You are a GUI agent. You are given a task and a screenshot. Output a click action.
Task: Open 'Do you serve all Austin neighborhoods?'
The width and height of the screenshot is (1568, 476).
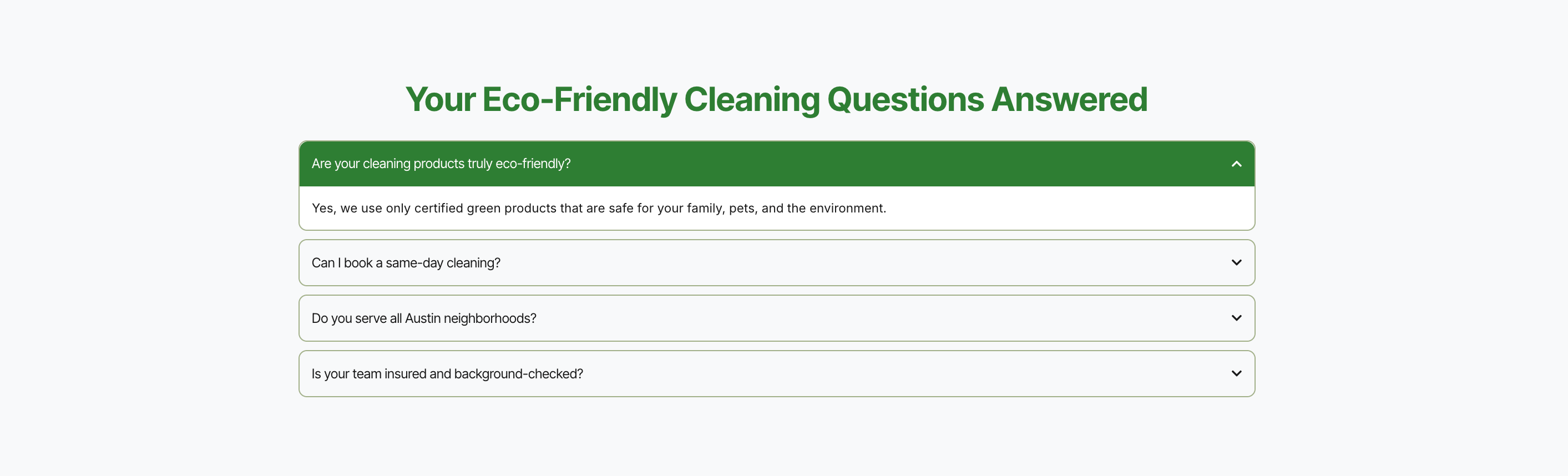(424, 318)
